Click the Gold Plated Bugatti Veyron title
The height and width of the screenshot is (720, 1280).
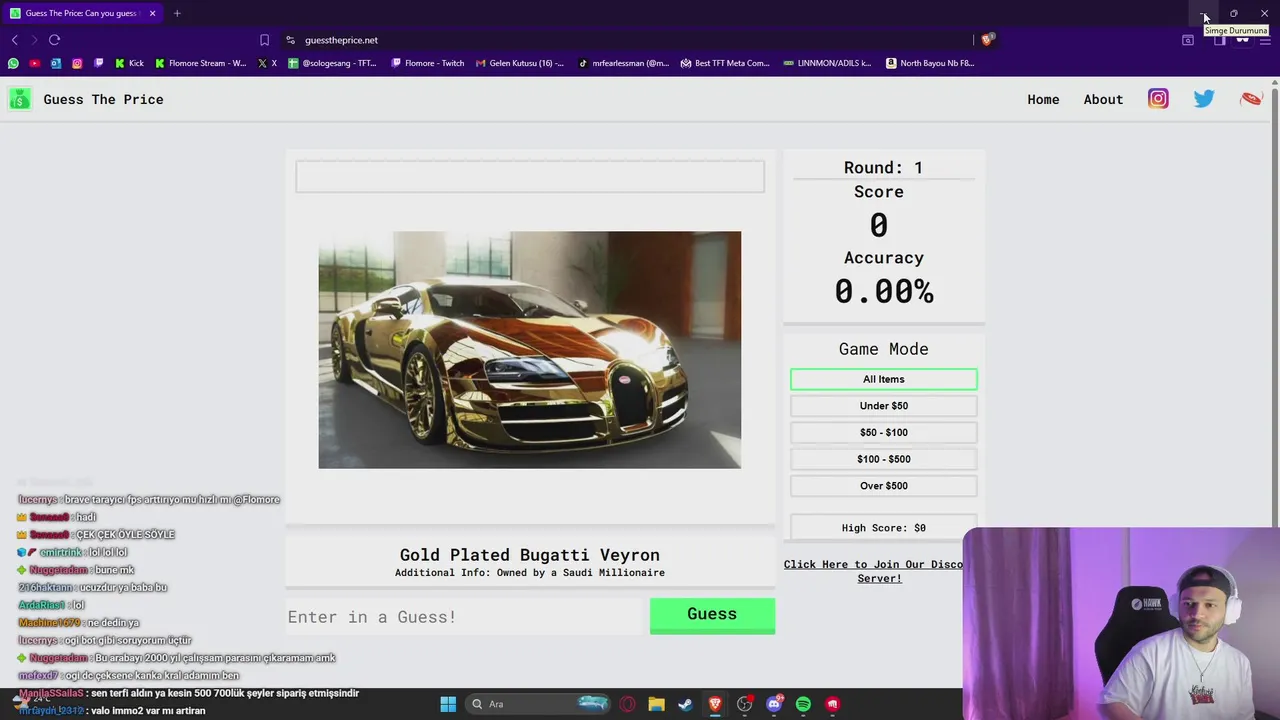[530, 555]
